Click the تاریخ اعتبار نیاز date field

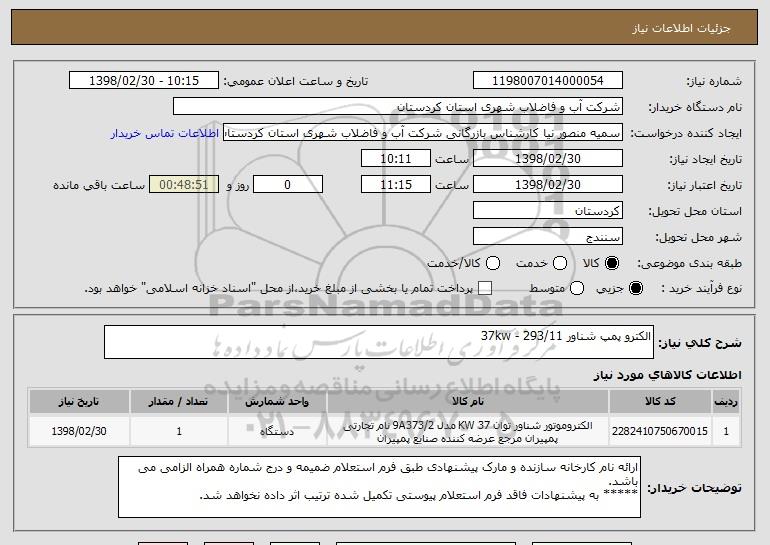[548, 185]
